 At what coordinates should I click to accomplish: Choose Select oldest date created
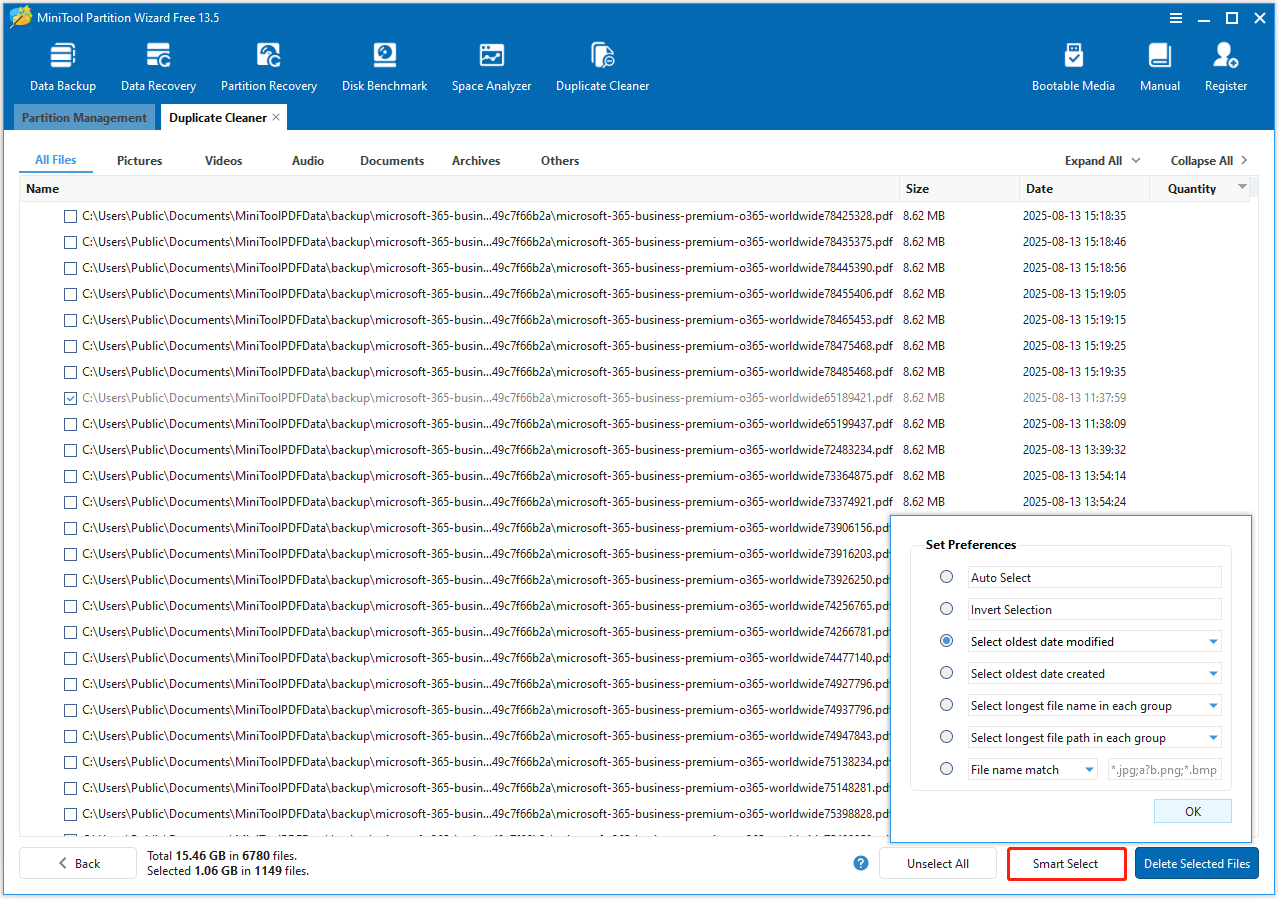pyautogui.click(x=946, y=672)
